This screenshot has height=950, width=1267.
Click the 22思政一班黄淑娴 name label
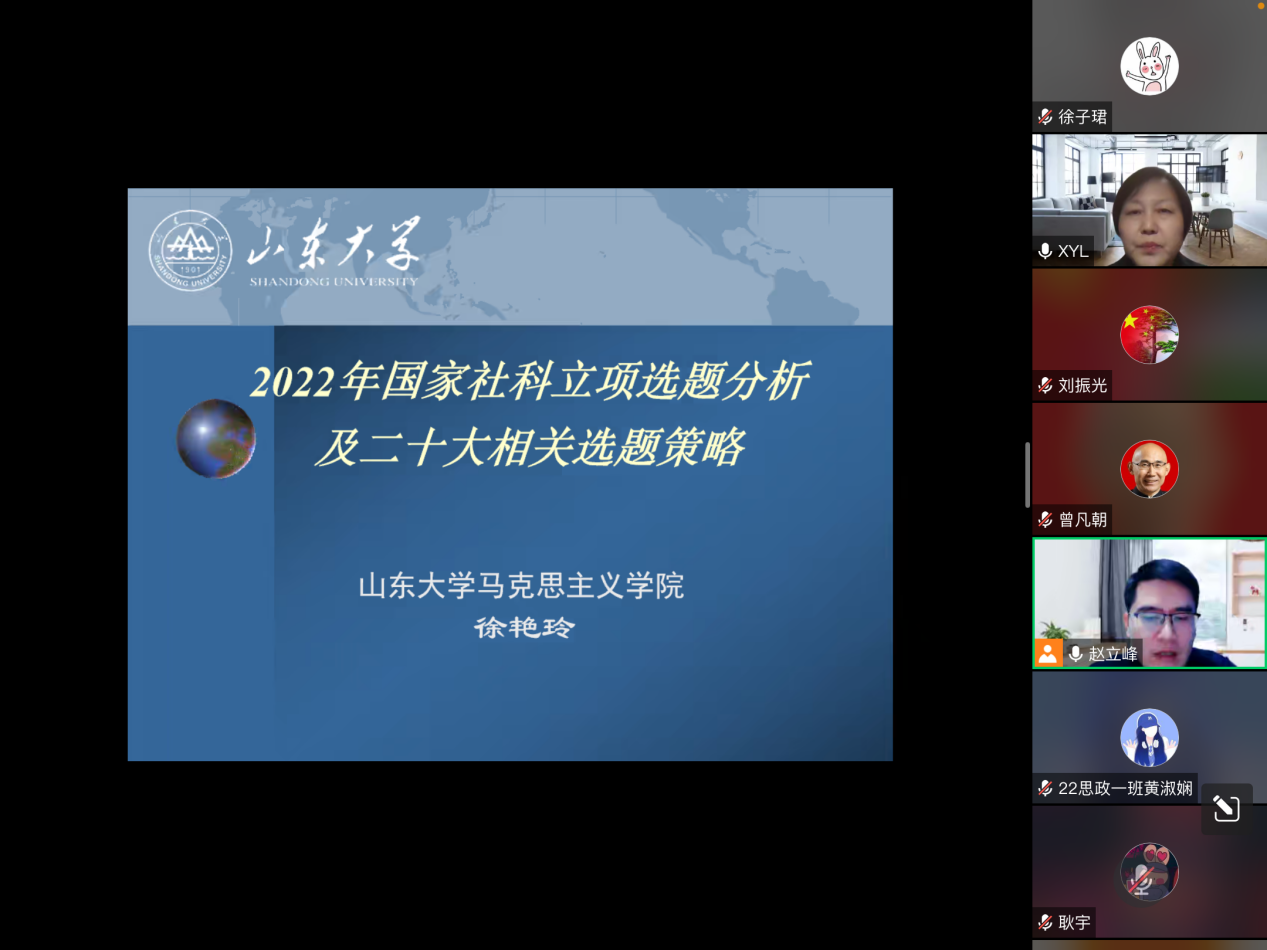click(x=1125, y=788)
